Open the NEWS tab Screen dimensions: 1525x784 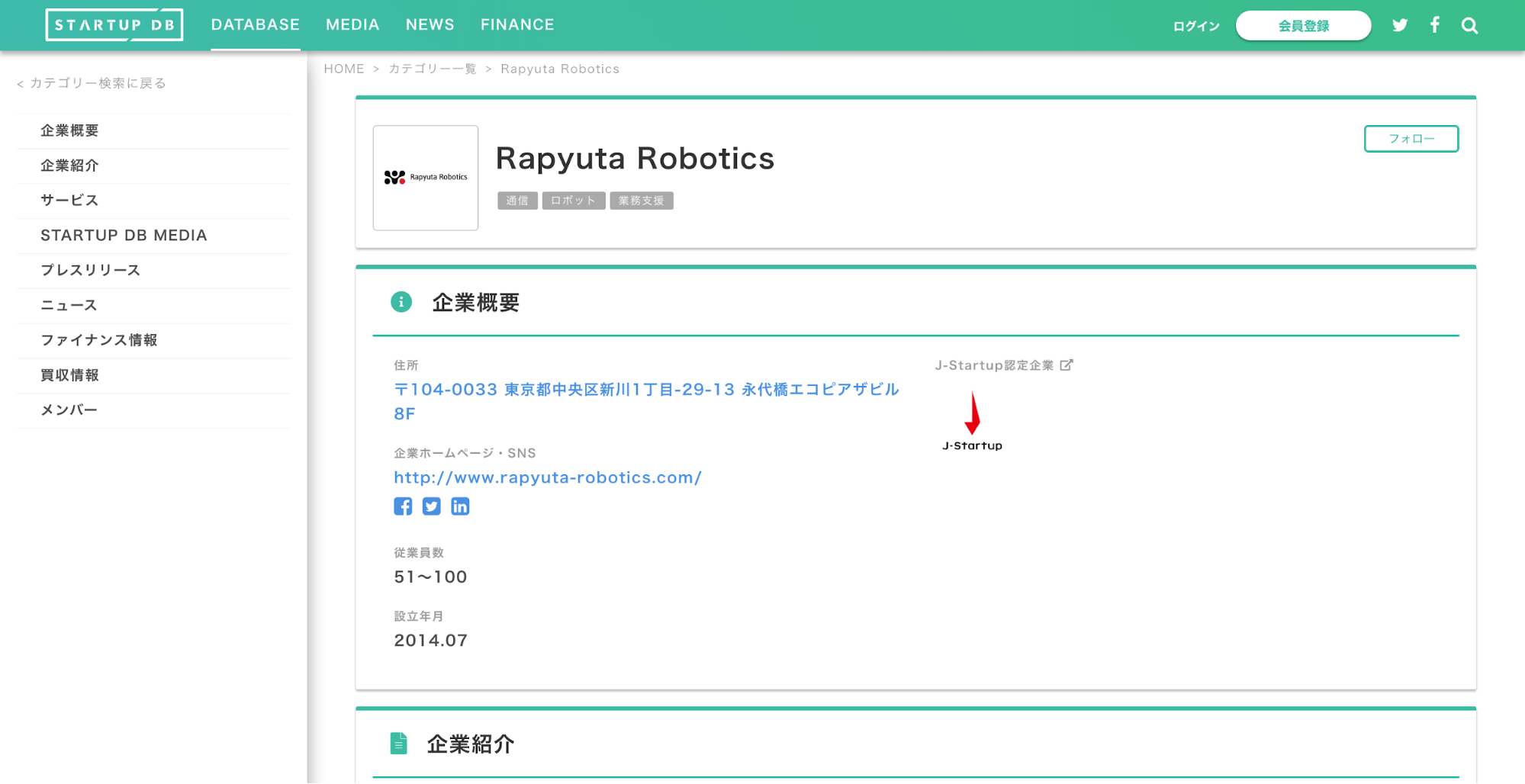[430, 25]
